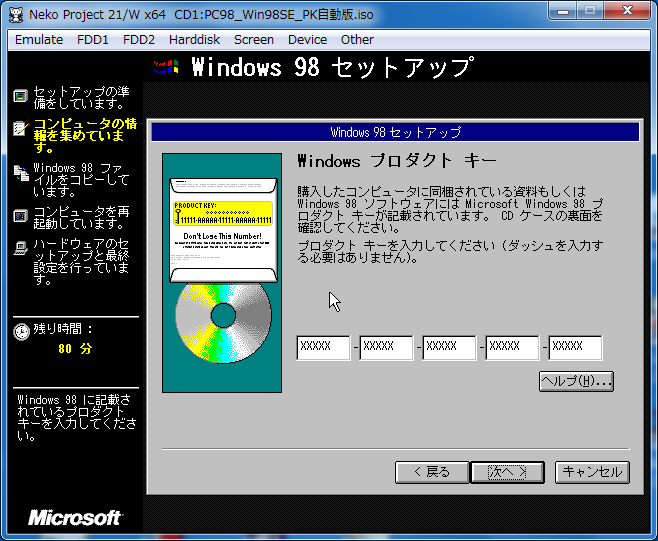
Task: Click the last product key input field
Action: click(x=575, y=347)
